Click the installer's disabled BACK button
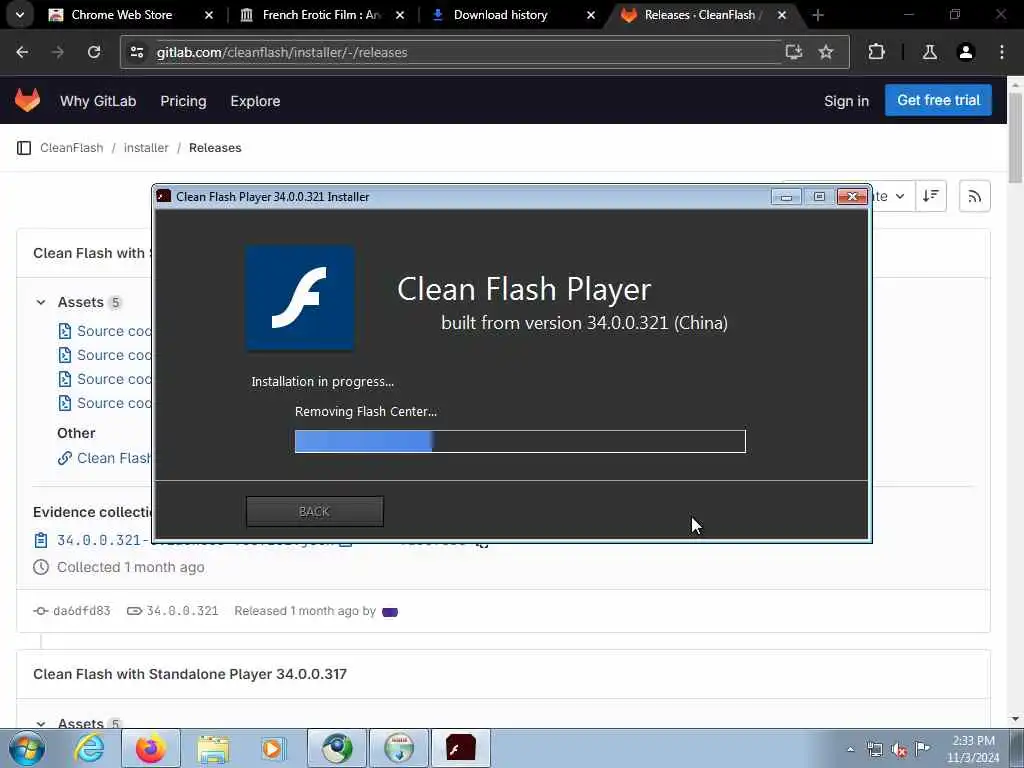The height and width of the screenshot is (768, 1024). tap(315, 511)
